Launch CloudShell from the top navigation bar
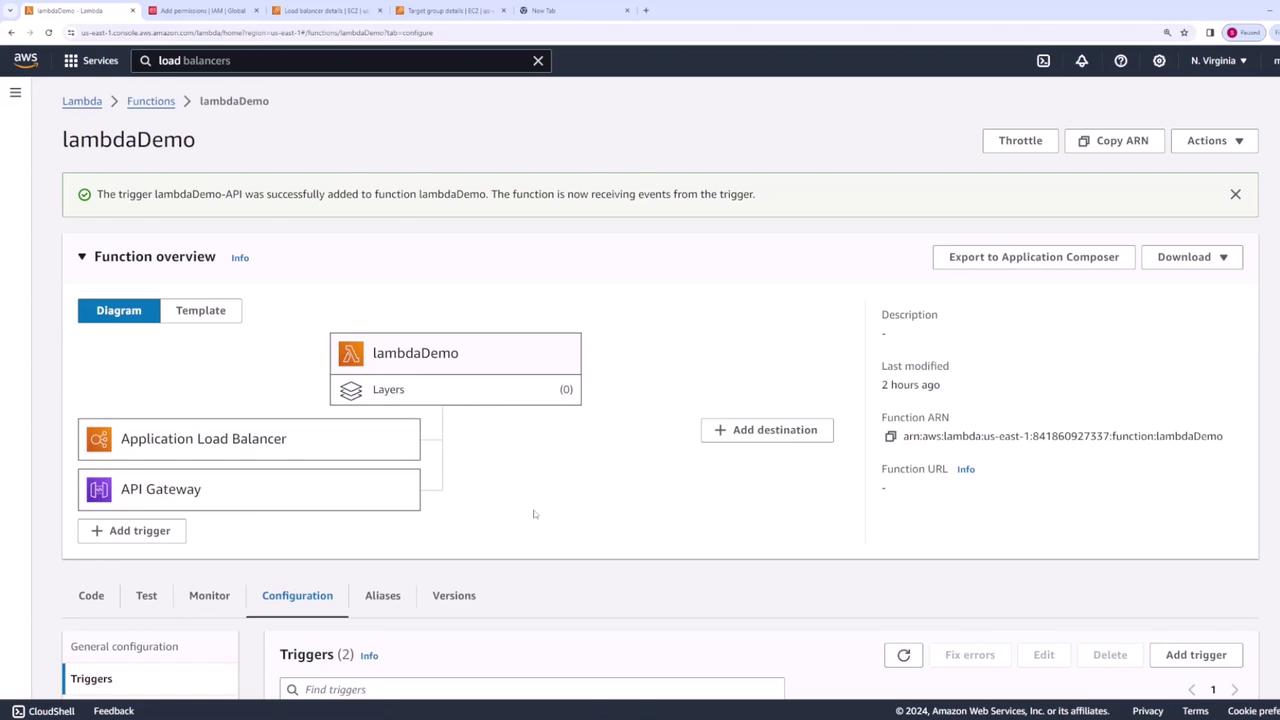 [x=1043, y=61]
